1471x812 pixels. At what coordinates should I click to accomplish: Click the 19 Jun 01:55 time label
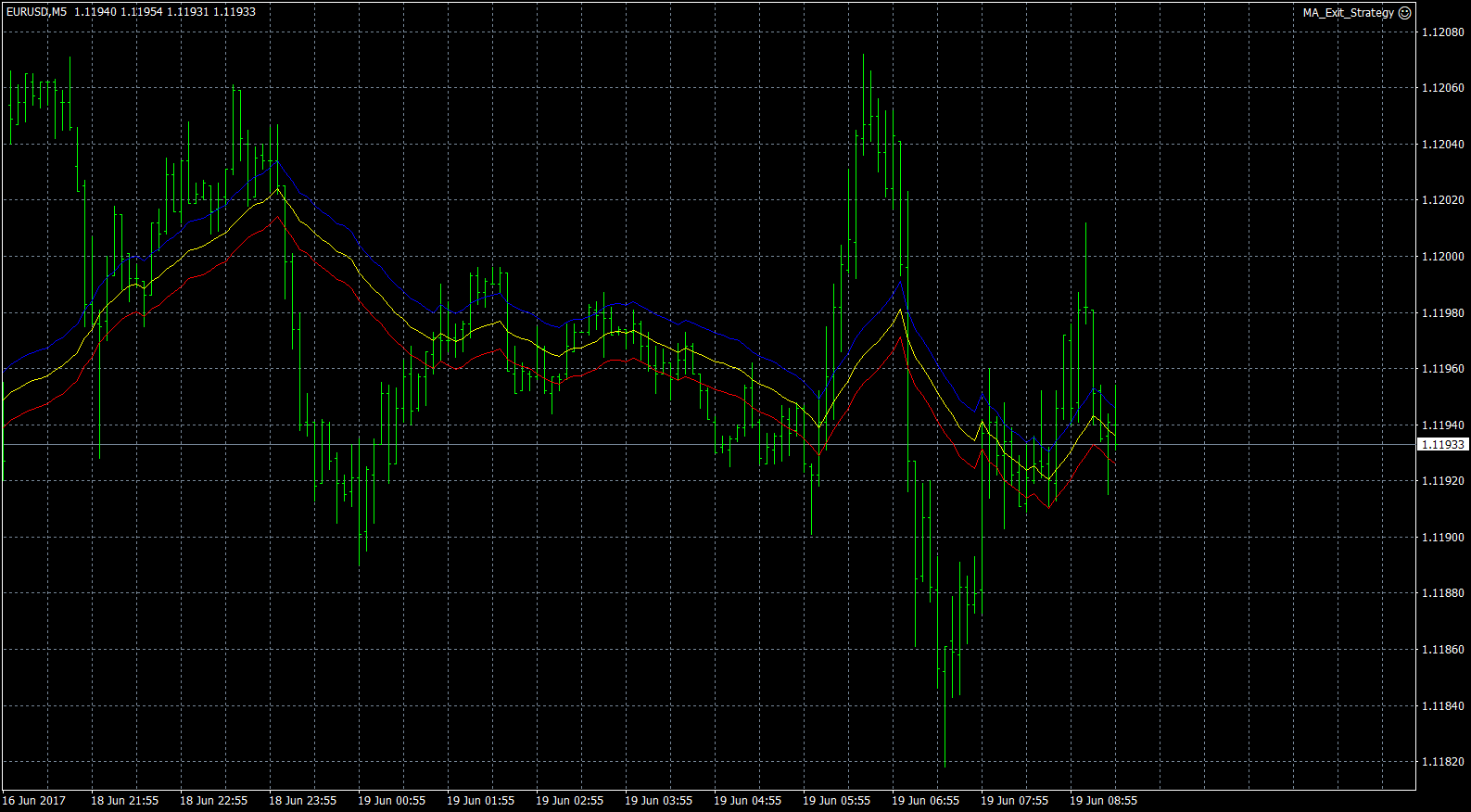480,801
